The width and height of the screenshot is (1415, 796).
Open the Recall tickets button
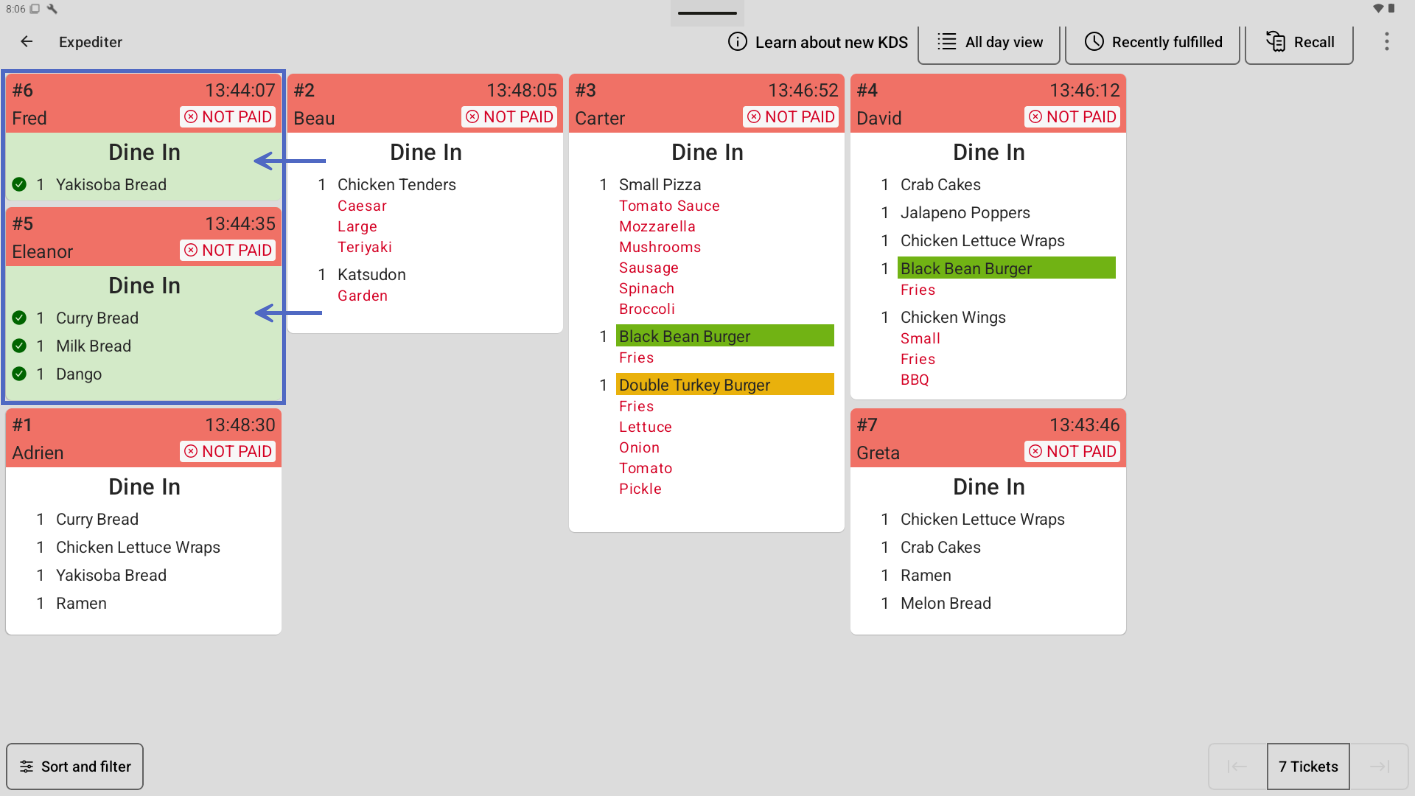1300,42
